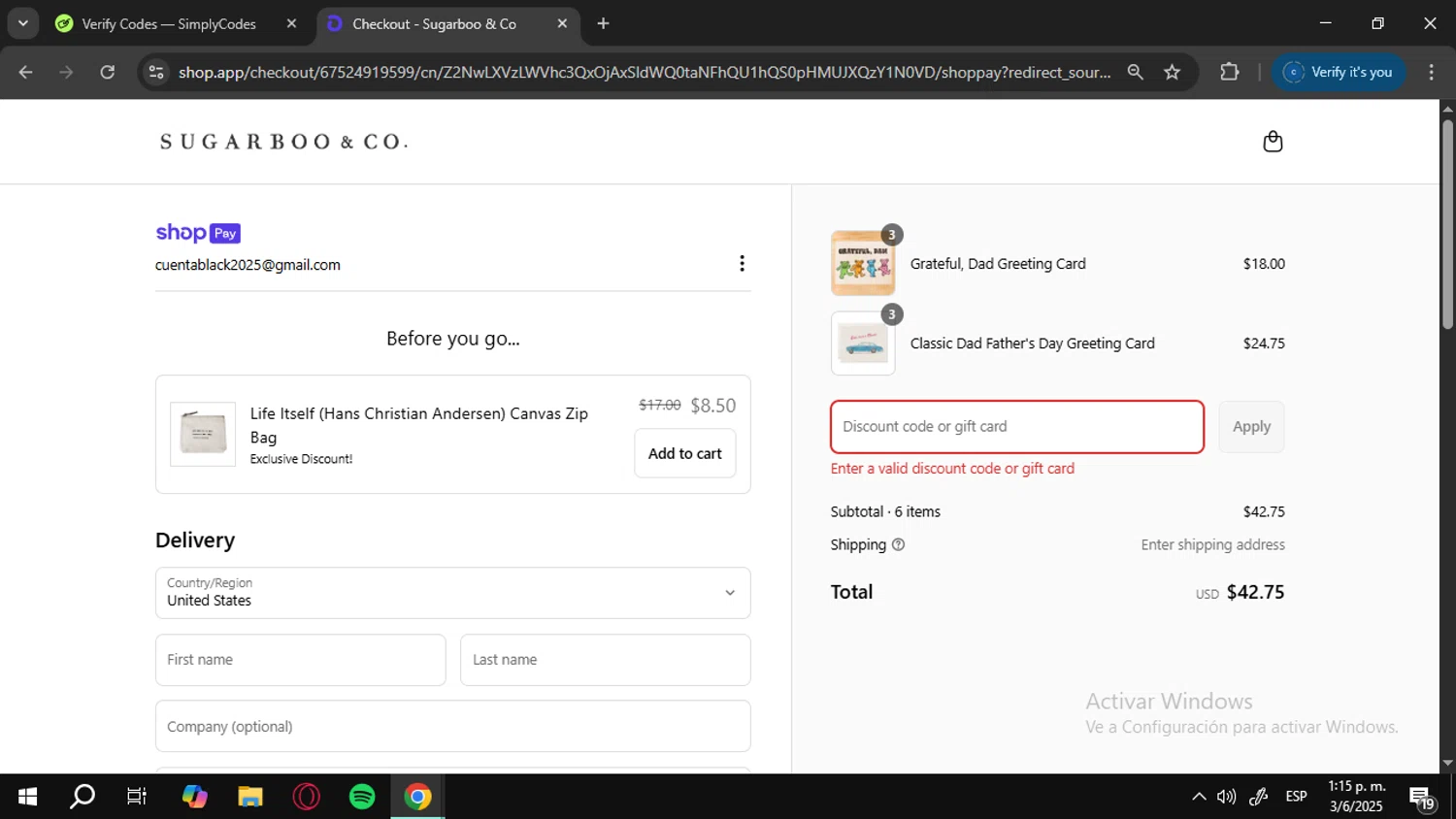Click the Grateful, Dad Greeting Card thumbnail

coord(863,263)
